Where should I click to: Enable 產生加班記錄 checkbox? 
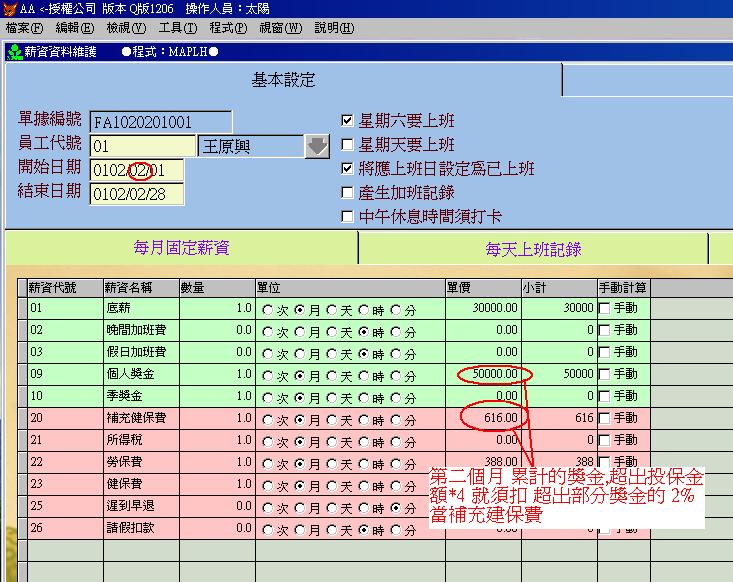coord(348,193)
